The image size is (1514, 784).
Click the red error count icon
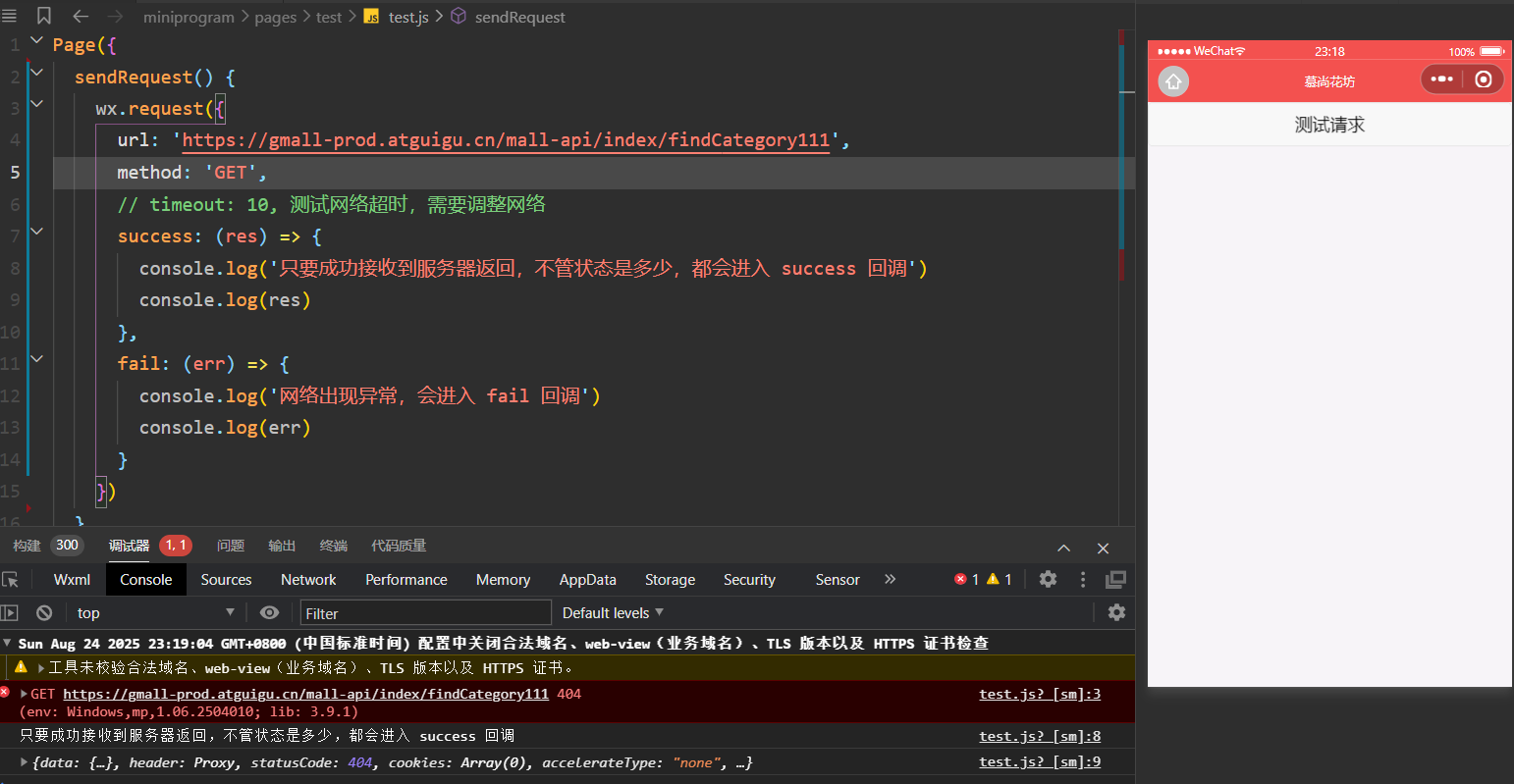(960, 579)
